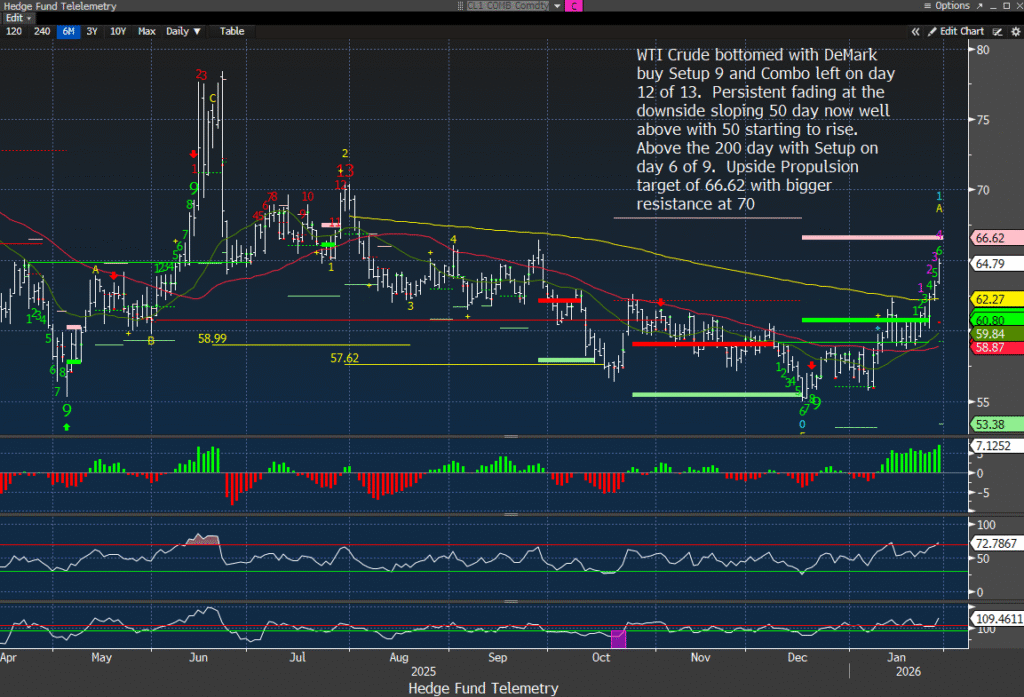
Task: Switch to the Table view
Action: [x=231, y=31]
